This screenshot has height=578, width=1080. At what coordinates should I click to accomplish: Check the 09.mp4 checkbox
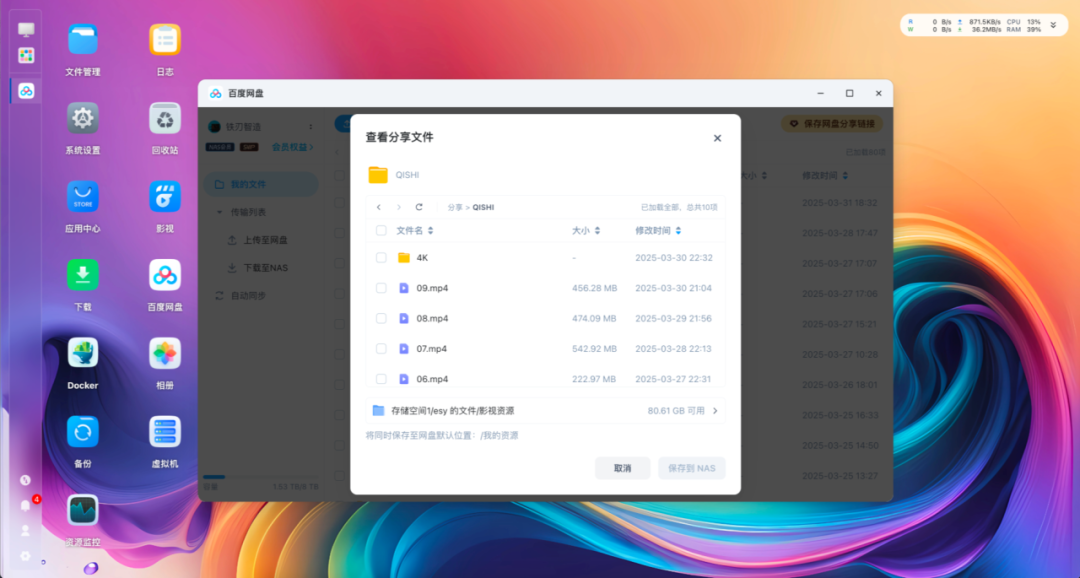tap(381, 288)
